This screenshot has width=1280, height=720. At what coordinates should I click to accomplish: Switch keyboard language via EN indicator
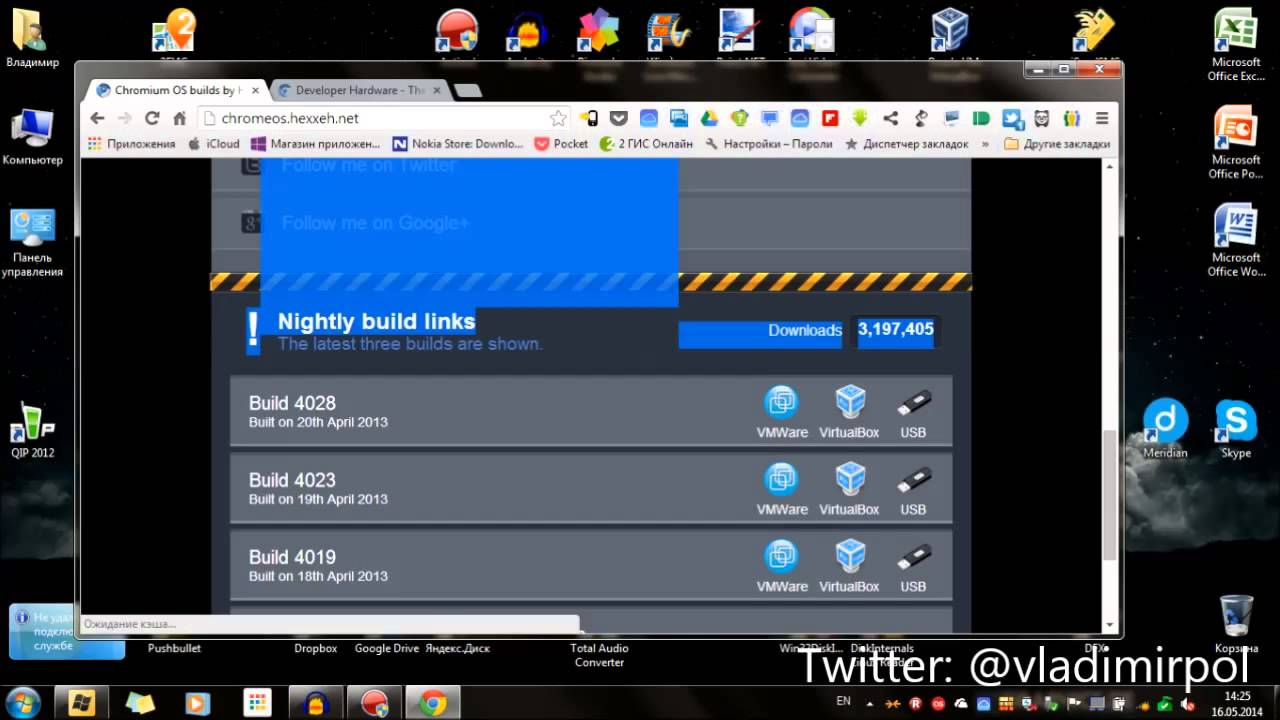pyautogui.click(x=843, y=701)
